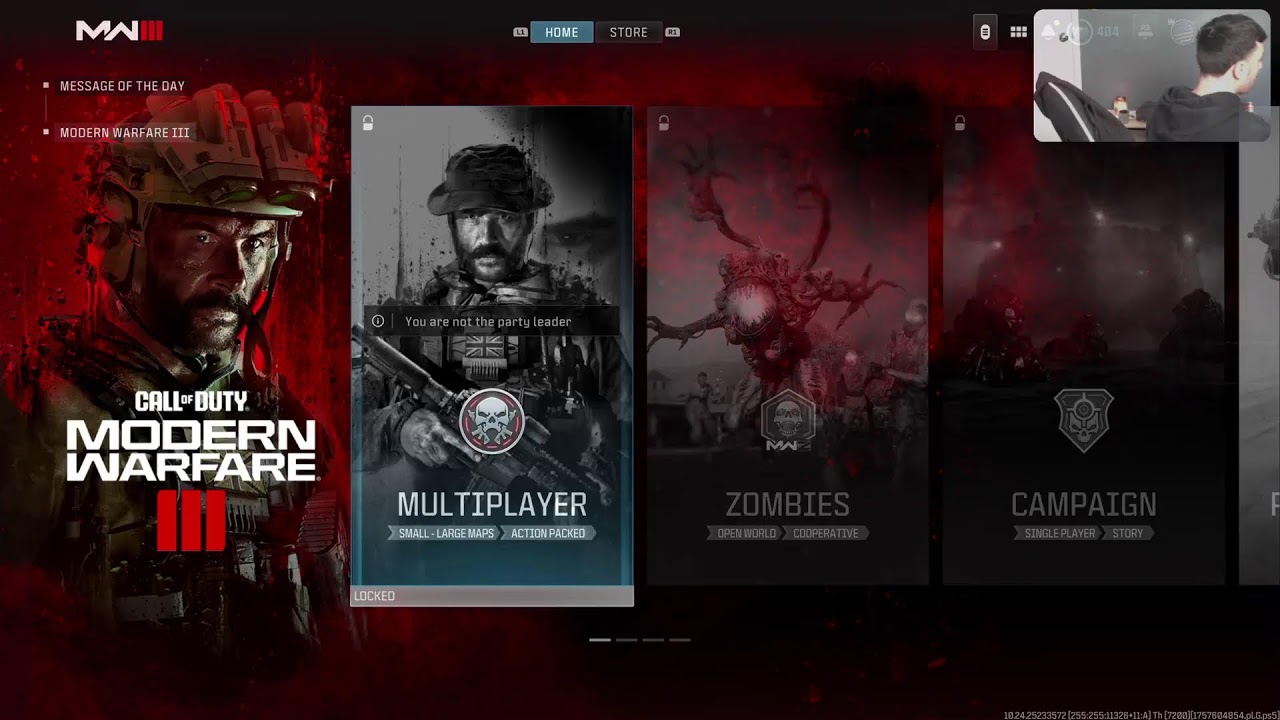Screen dimensions: 1280x720
Task: Open the grid menu icon
Action: tap(1018, 32)
